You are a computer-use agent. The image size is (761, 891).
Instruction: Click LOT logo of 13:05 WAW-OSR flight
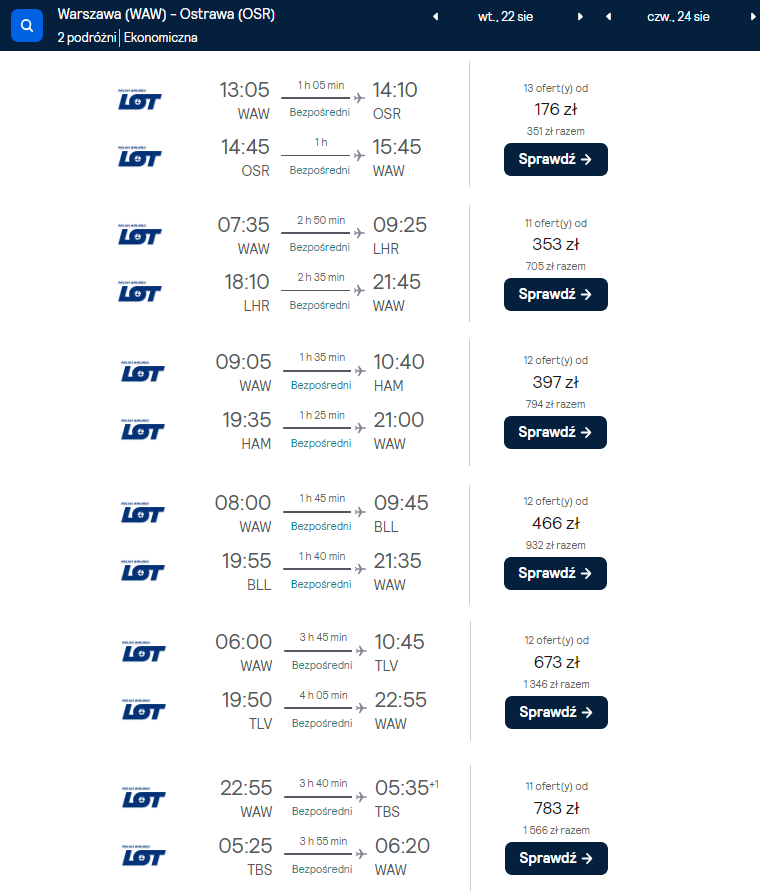(x=140, y=99)
